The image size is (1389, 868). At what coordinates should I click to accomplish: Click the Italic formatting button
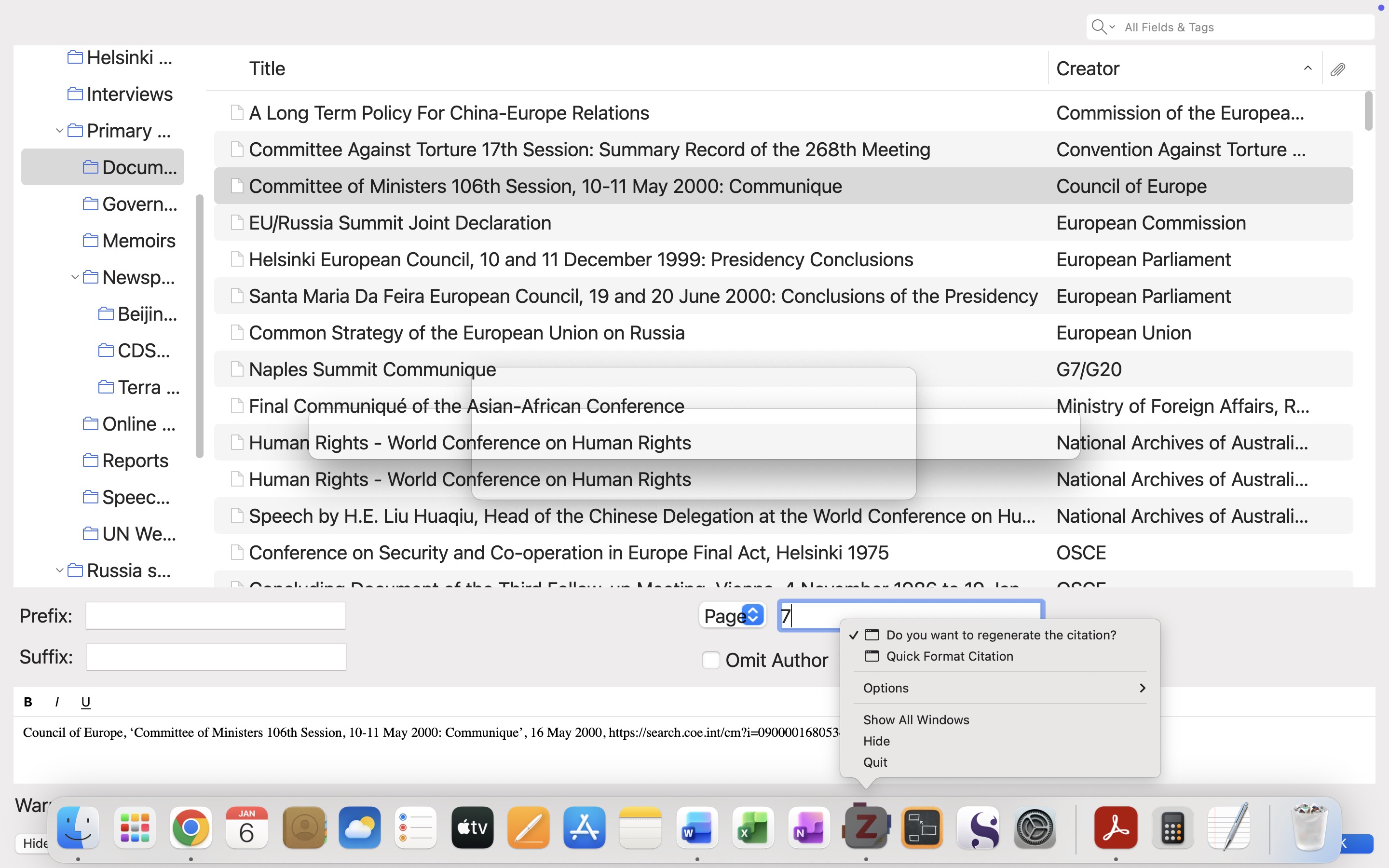pyautogui.click(x=57, y=702)
